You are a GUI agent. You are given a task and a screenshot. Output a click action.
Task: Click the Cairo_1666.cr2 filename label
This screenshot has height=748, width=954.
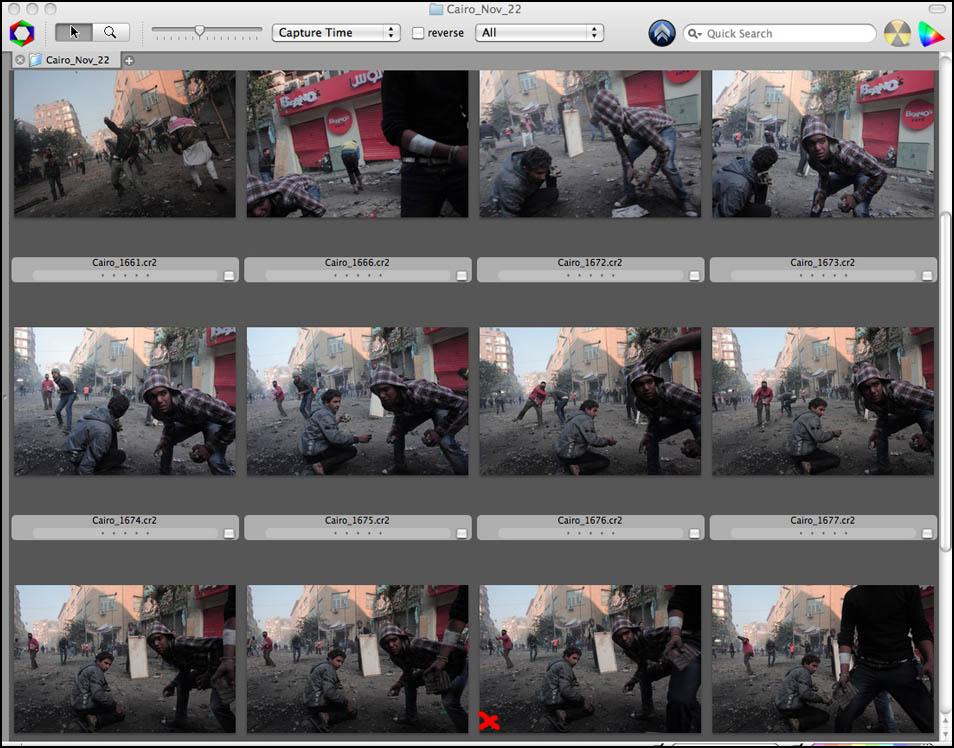point(357,262)
